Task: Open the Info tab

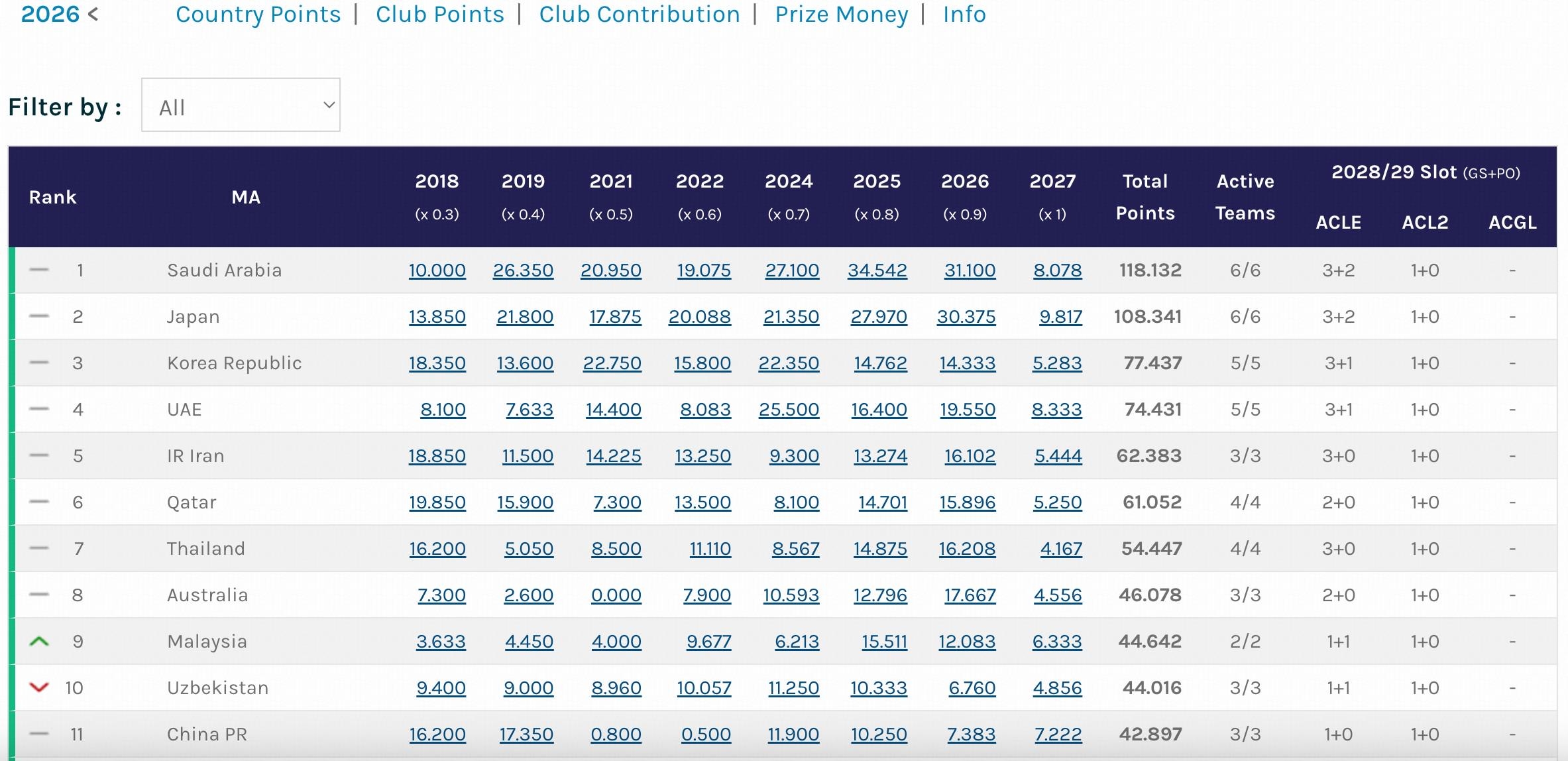Action: (x=964, y=14)
